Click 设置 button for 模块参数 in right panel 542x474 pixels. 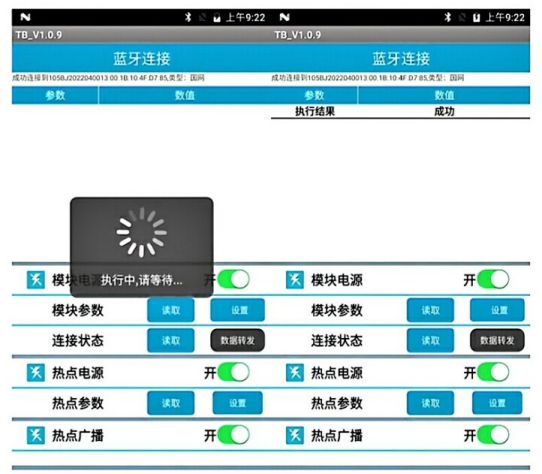click(497, 310)
